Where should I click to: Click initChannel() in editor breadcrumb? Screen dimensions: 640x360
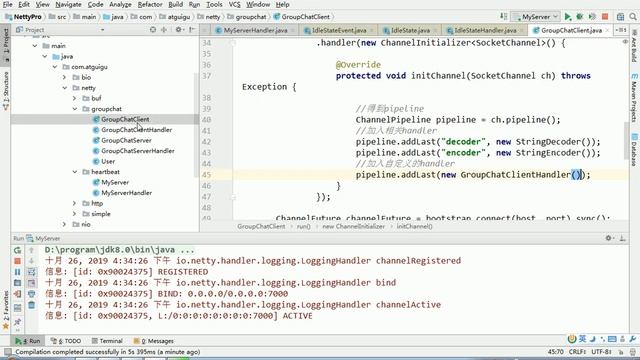pyautogui.click(x=415, y=226)
